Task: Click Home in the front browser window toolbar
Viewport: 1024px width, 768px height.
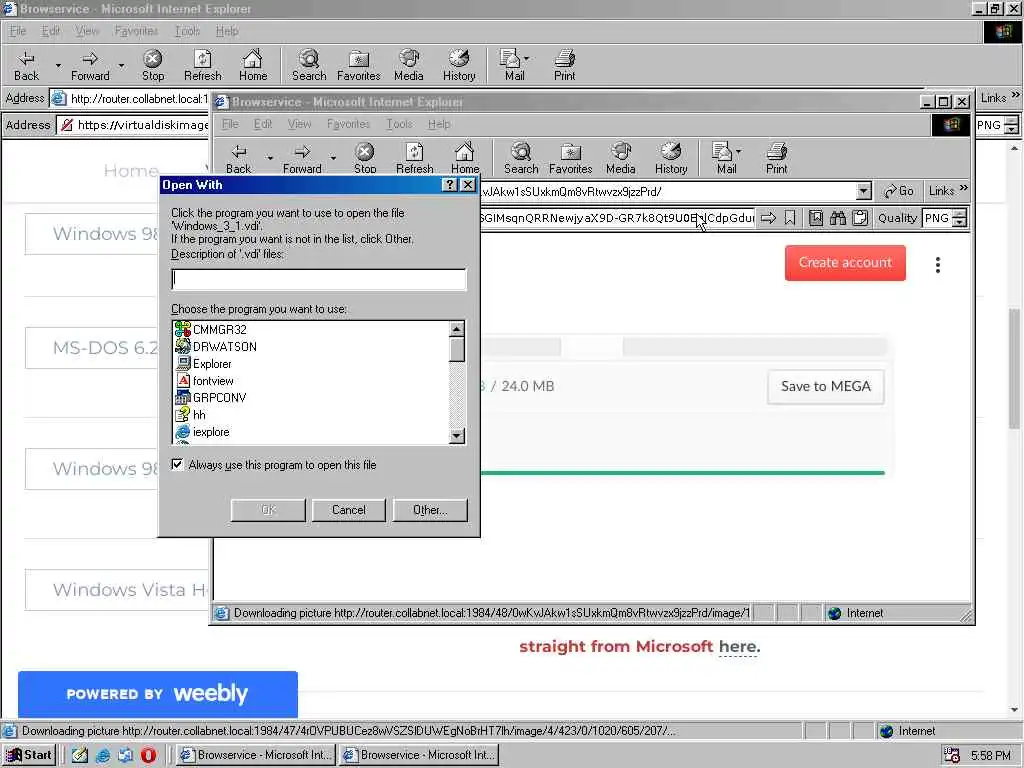Action: click(464, 159)
